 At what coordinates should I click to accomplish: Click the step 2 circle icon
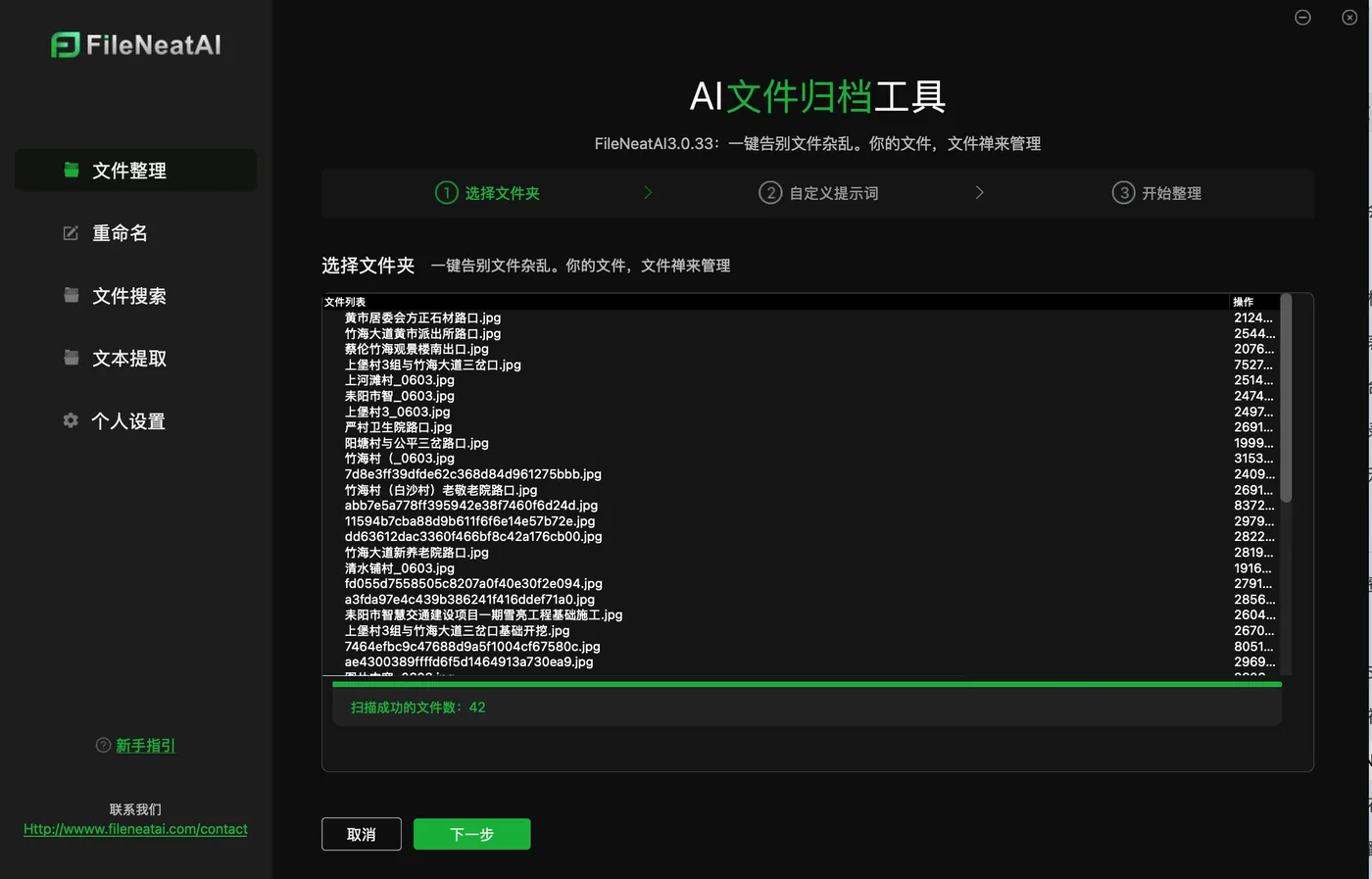770,193
